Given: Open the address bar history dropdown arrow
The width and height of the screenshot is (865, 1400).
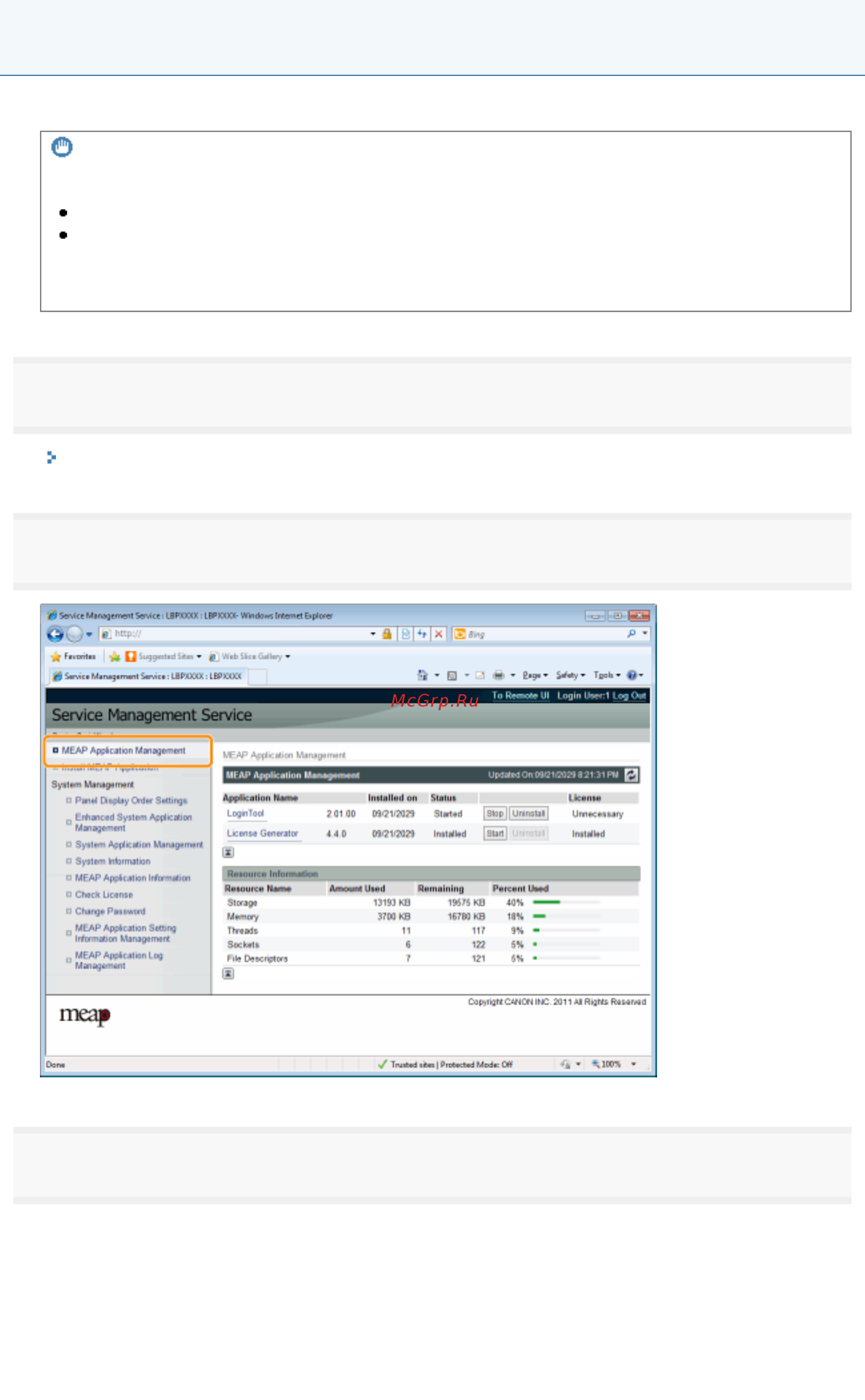Looking at the screenshot, I should point(373,634).
